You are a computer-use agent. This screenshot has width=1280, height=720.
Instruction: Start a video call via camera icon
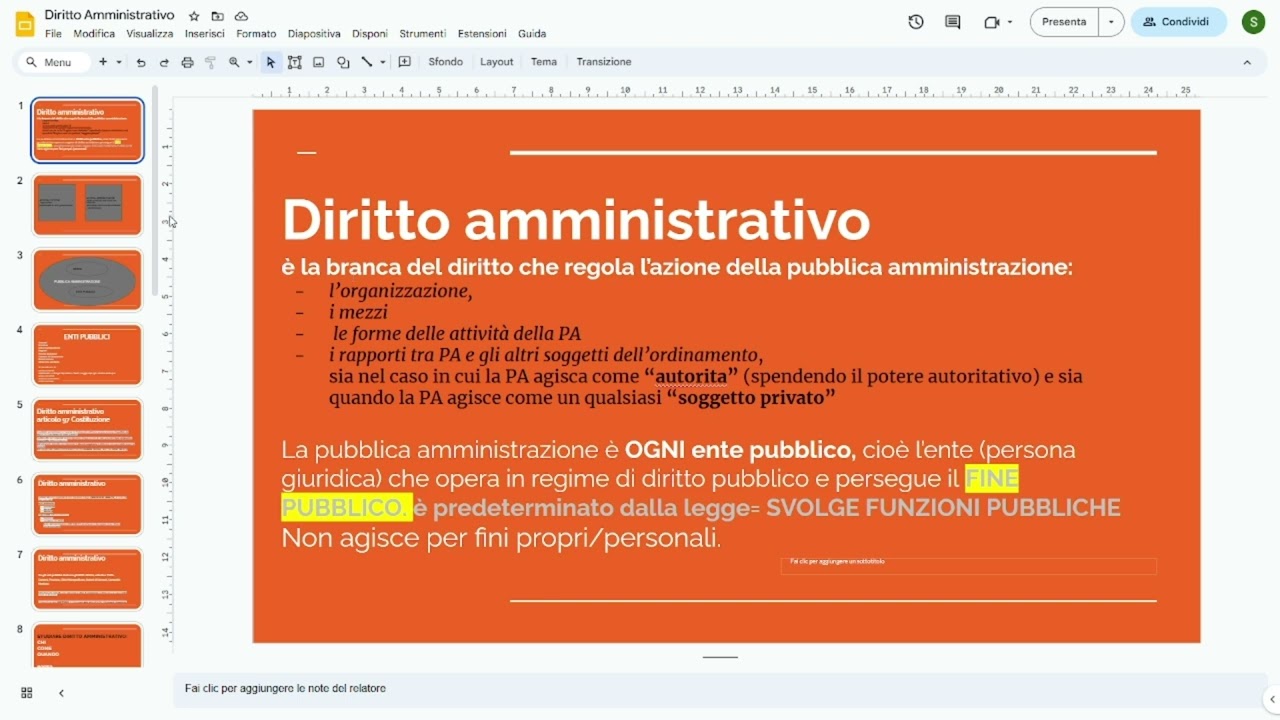coord(992,22)
